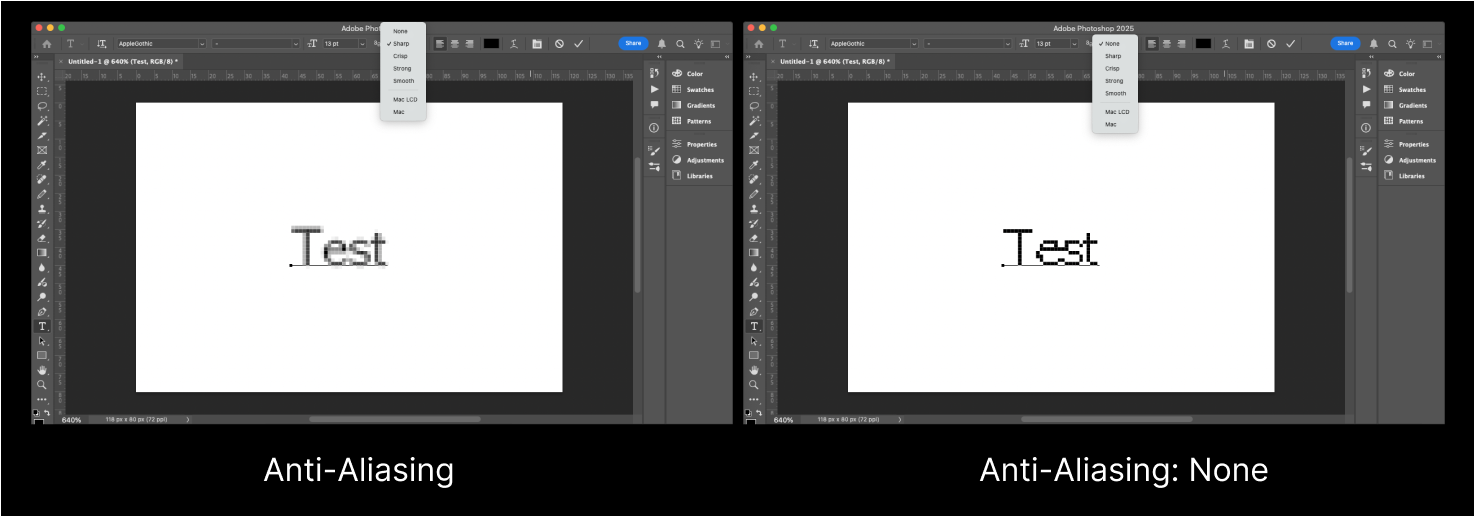Viewport: 1475px width, 517px height.
Task: Open the Swatches panel in right window
Action: 1411,90
